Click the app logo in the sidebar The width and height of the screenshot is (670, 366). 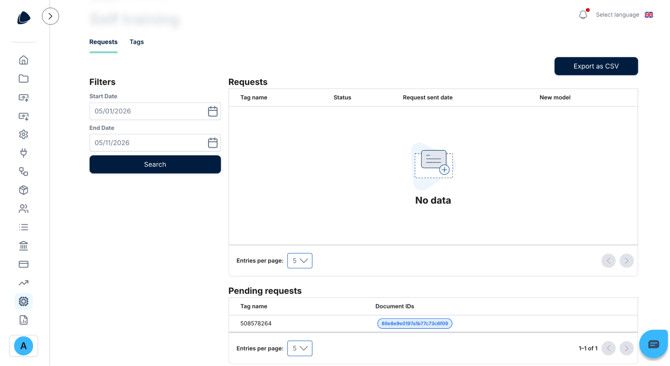(x=24, y=18)
